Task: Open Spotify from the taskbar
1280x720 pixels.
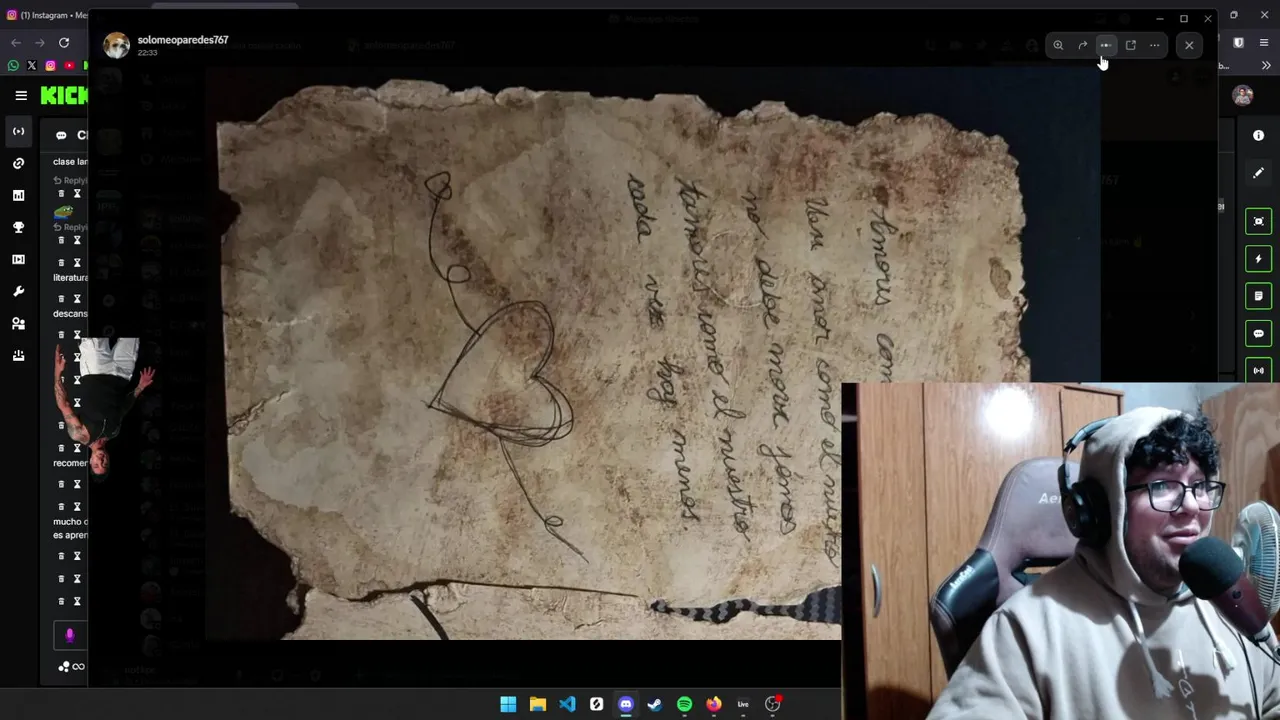Action: pos(684,704)
